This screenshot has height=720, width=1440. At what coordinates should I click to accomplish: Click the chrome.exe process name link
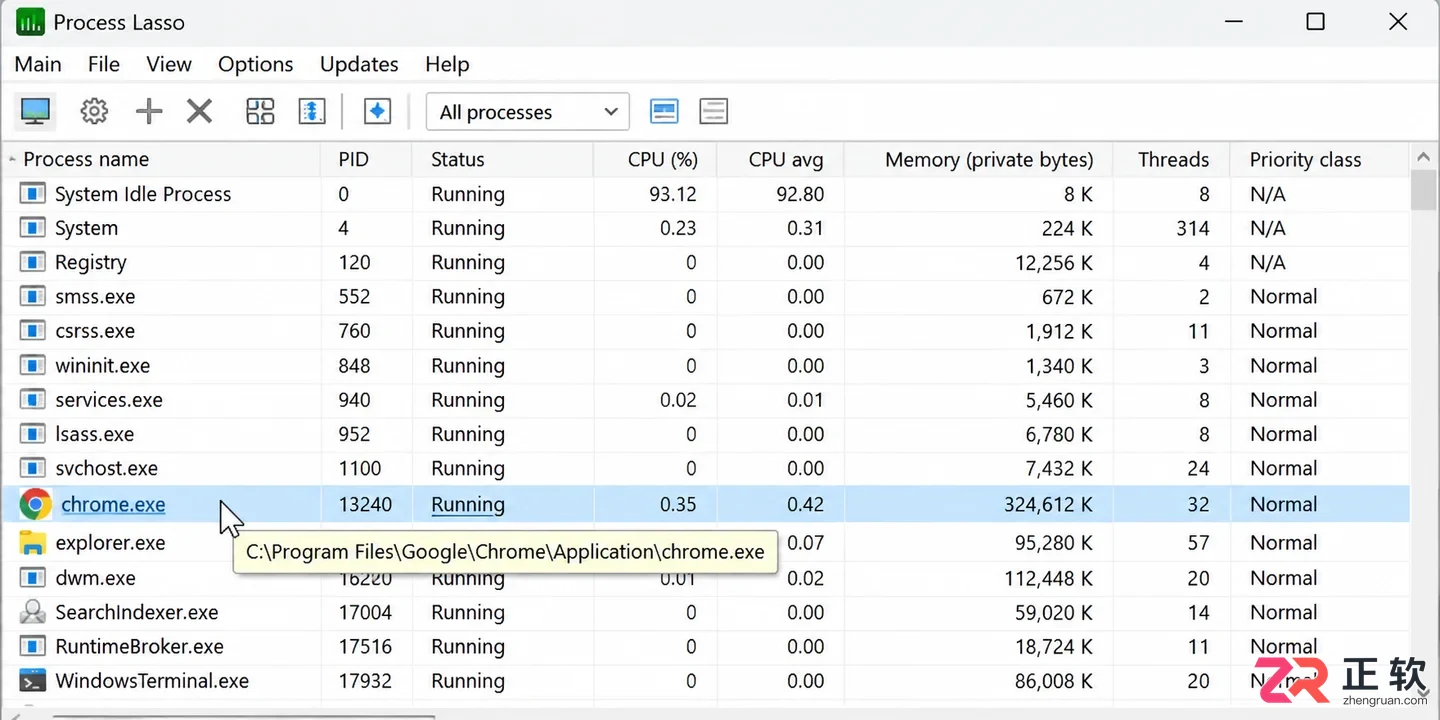[113, 505]
